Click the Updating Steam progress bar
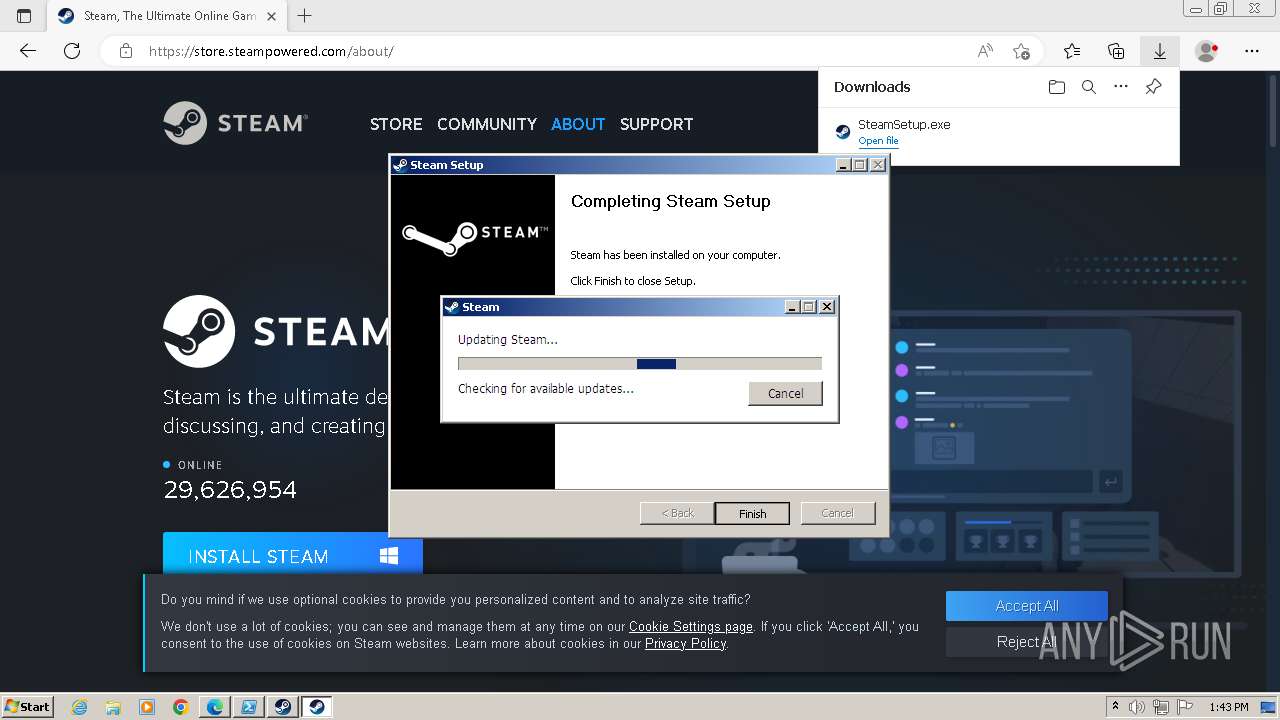1280x720 pixels. tap(640, 364)
